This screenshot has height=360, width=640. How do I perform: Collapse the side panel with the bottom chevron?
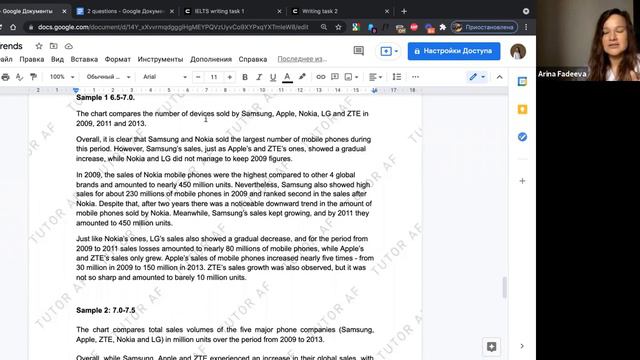click(x=522, y=346)
